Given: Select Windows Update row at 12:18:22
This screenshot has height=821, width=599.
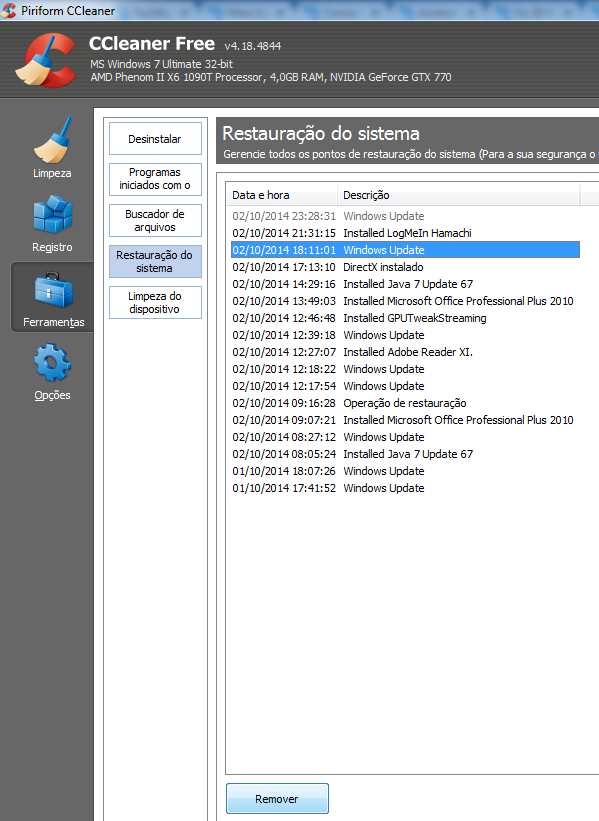Looking at the screenshot, I should [405, 369].
